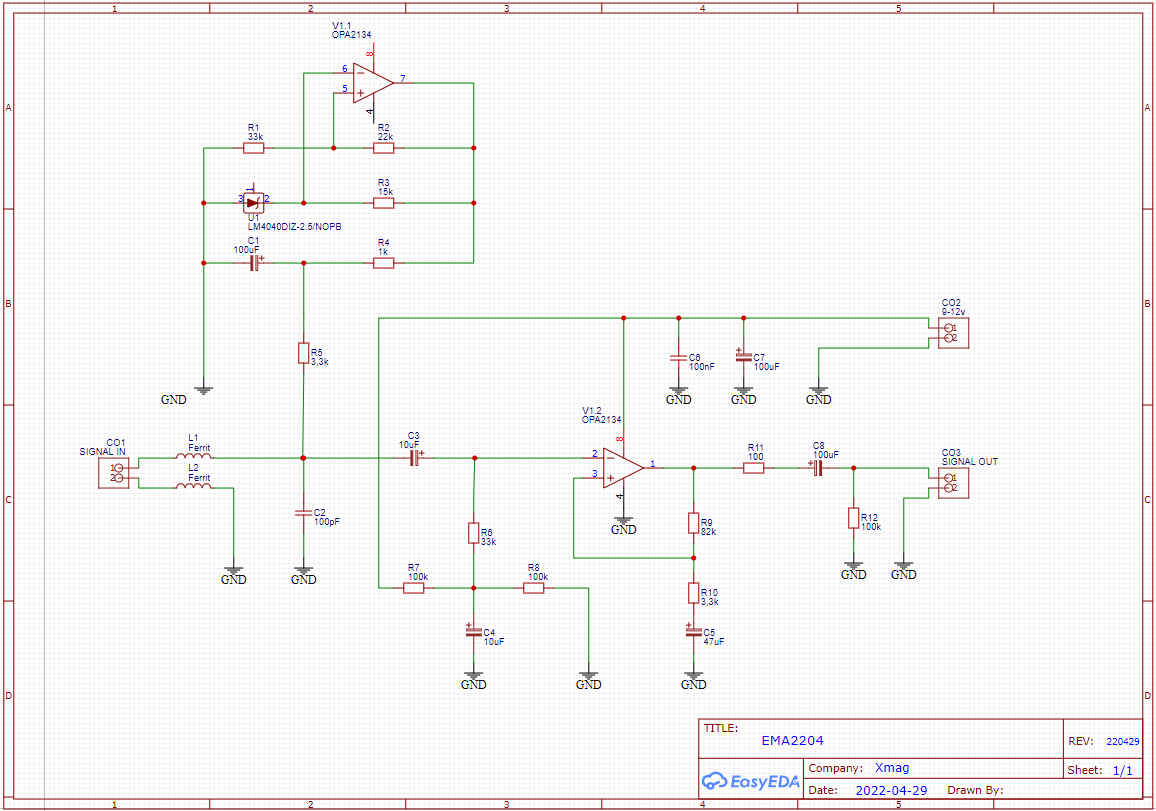Select capacitor C8 100uF symbol
Viewport: 1156px width, 811px height.
tap(817, 467)
